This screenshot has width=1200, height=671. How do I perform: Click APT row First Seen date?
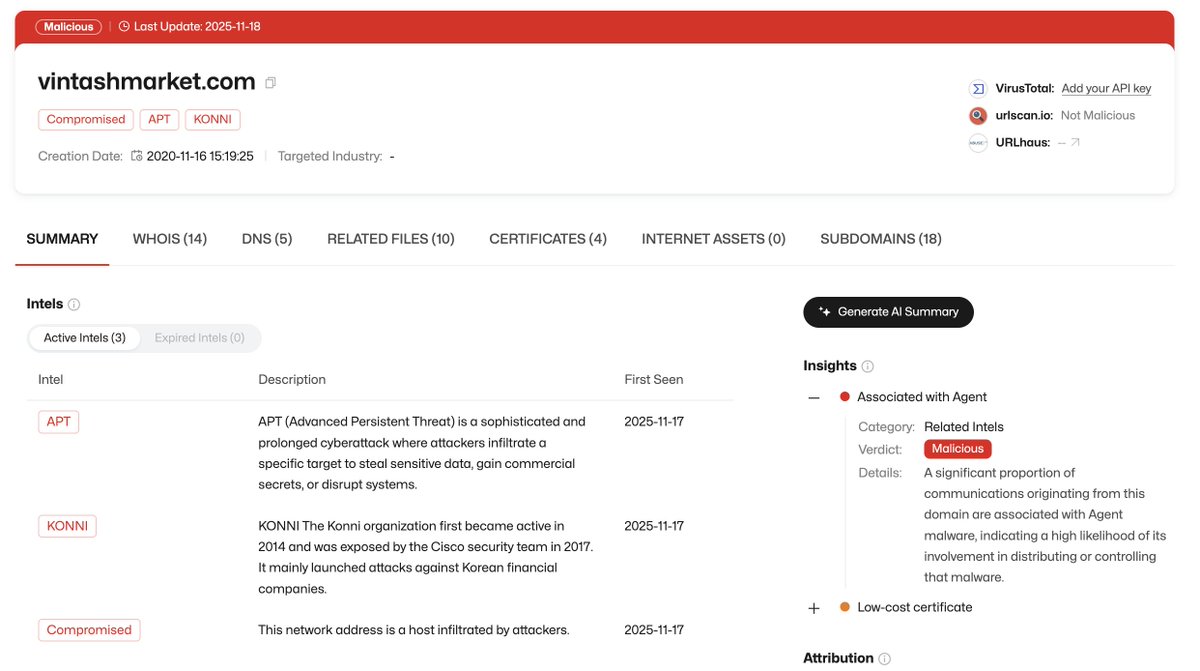(654, 422)
